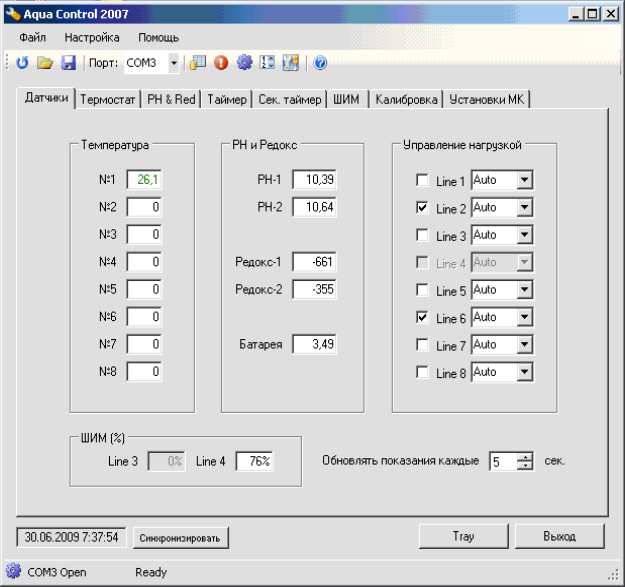Expand the Line 3 Auto mode dropdown
The image size is (625, 587).
pyautogui.click(x=524, y=236)
